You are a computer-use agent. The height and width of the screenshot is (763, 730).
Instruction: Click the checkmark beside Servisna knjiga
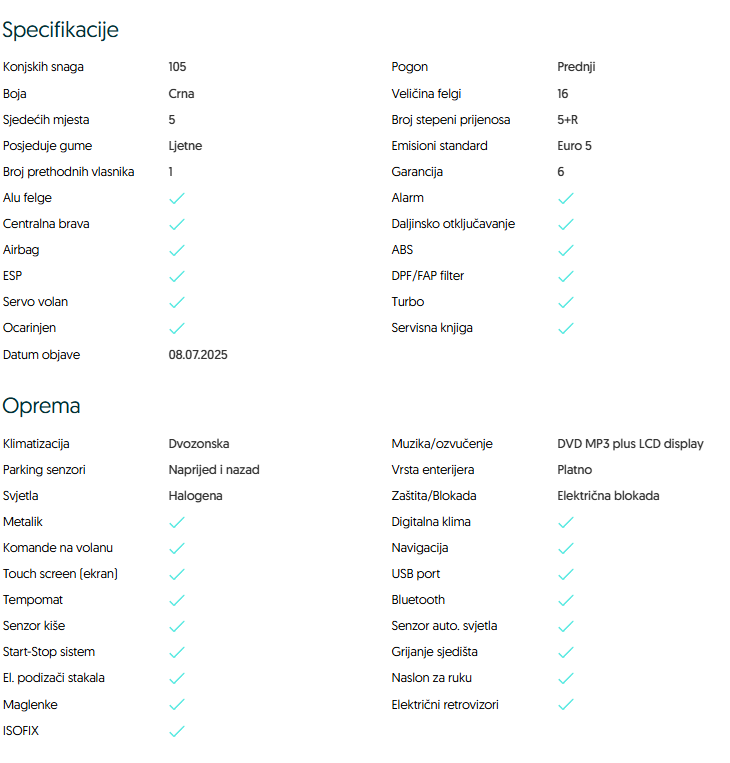tap(565, 328)
